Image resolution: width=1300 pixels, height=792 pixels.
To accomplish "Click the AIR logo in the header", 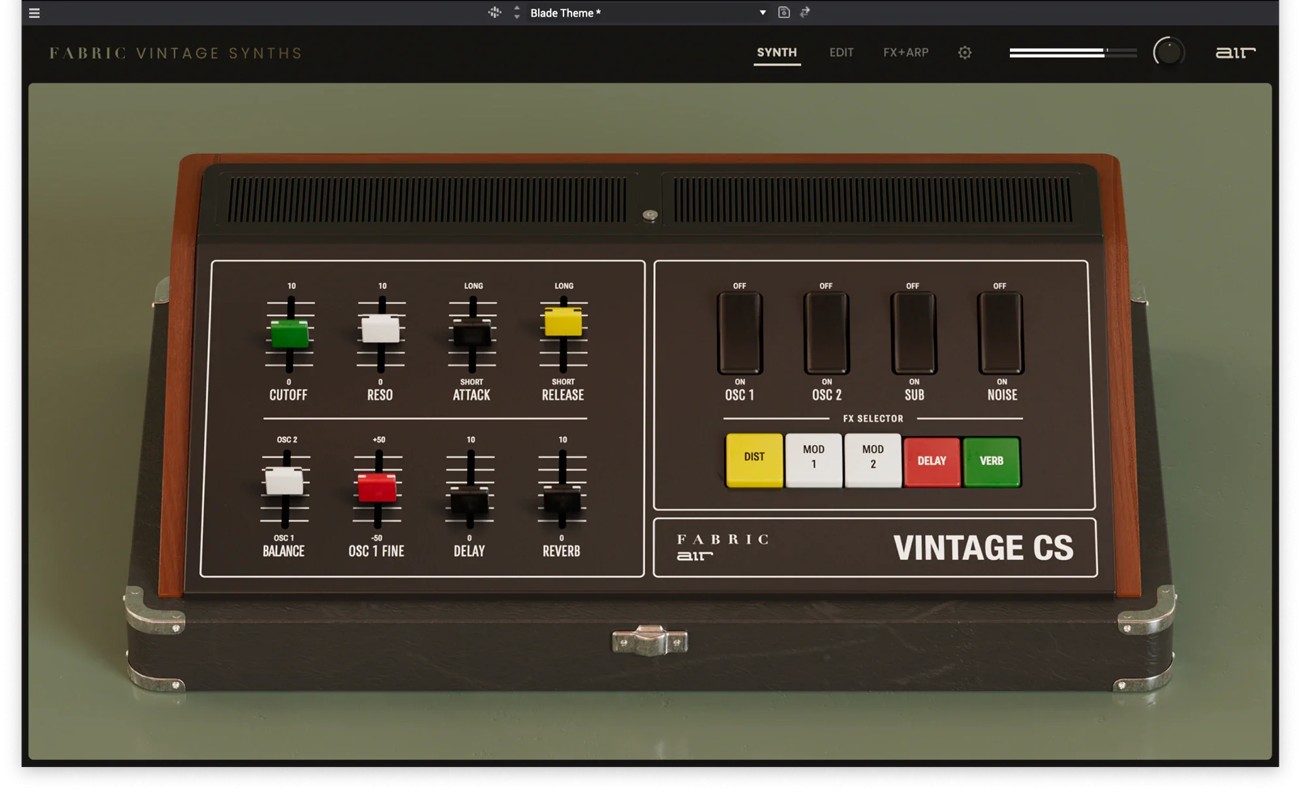I will coord(1235,53).
